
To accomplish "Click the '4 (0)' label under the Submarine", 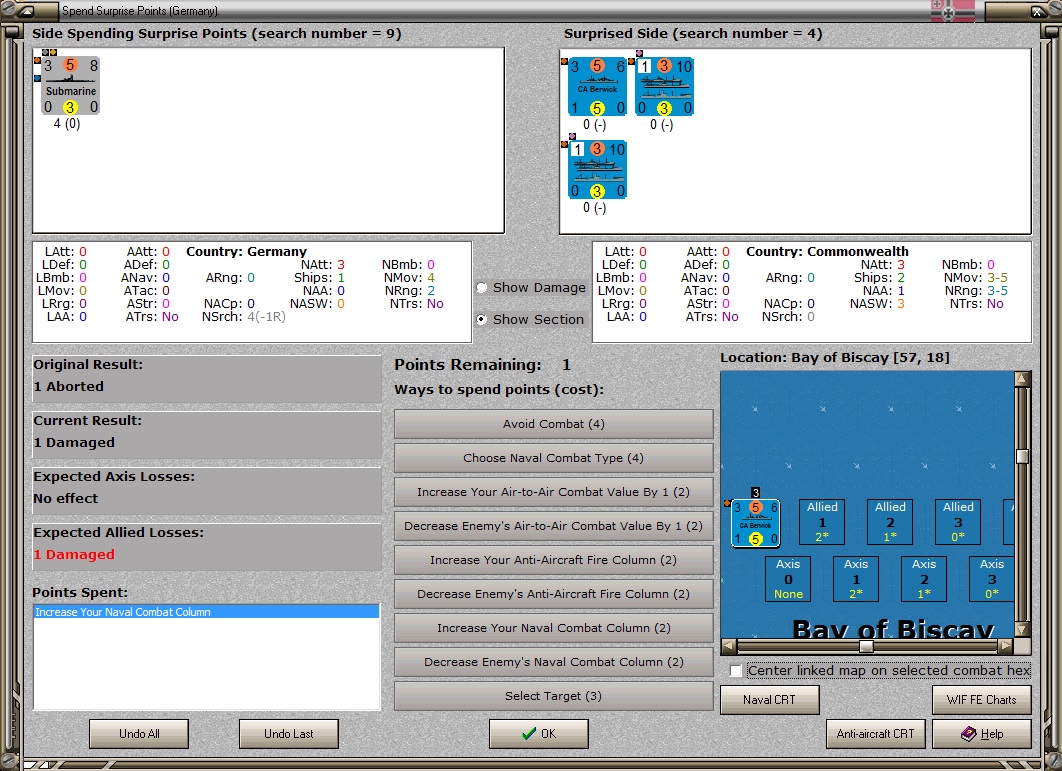I will pos(67,123).
